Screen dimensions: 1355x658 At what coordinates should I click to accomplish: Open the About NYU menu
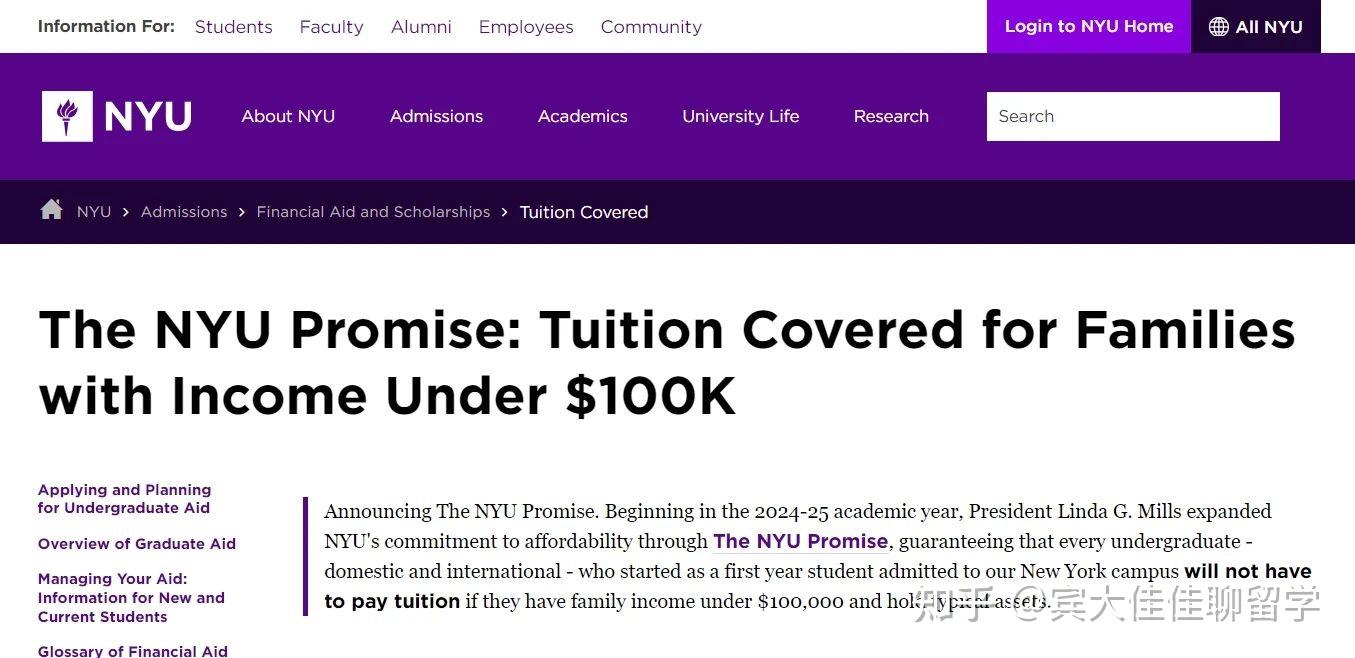[288, 116]
